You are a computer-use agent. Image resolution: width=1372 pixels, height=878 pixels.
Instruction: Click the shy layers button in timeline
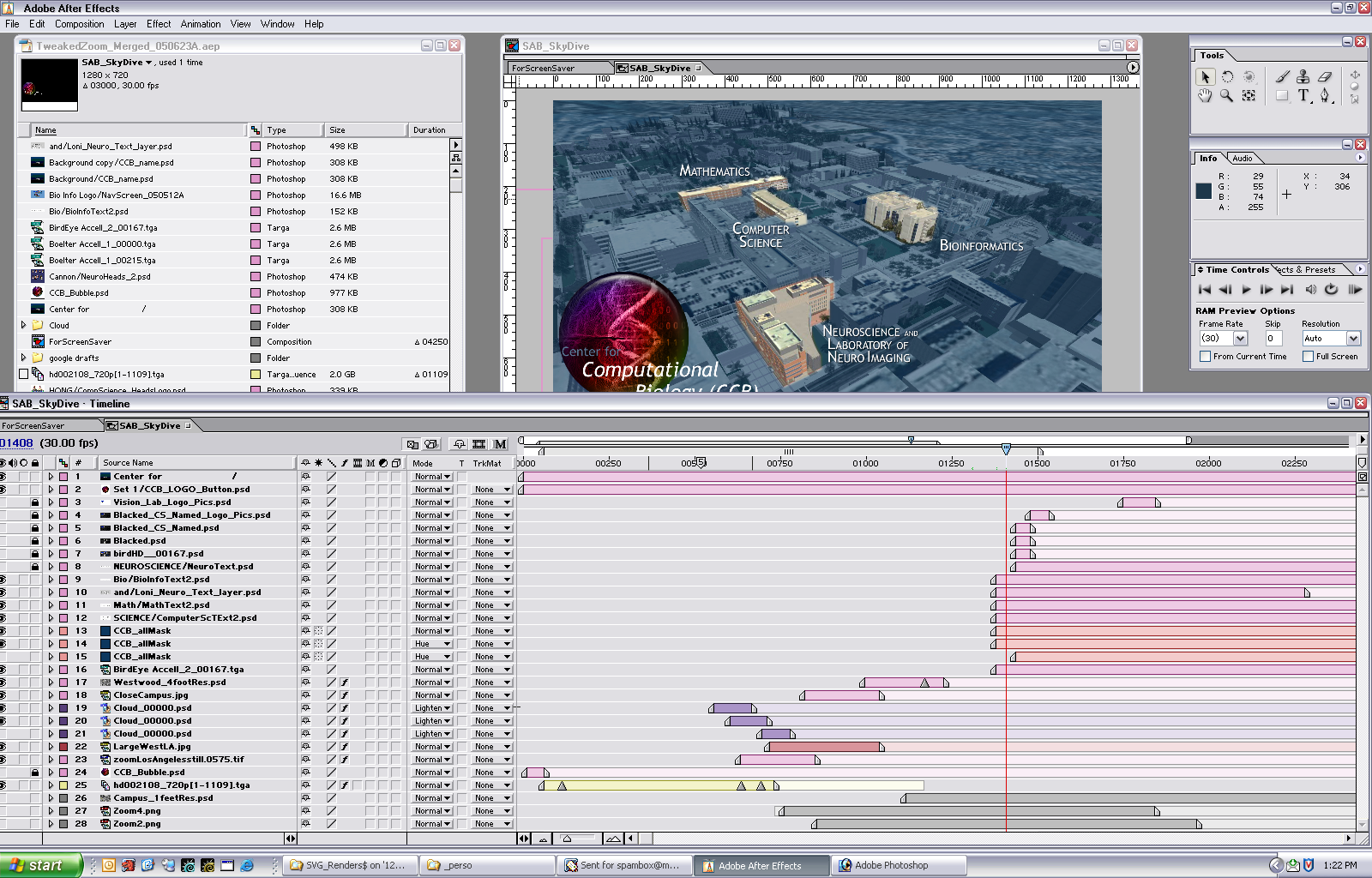[460, 444]
